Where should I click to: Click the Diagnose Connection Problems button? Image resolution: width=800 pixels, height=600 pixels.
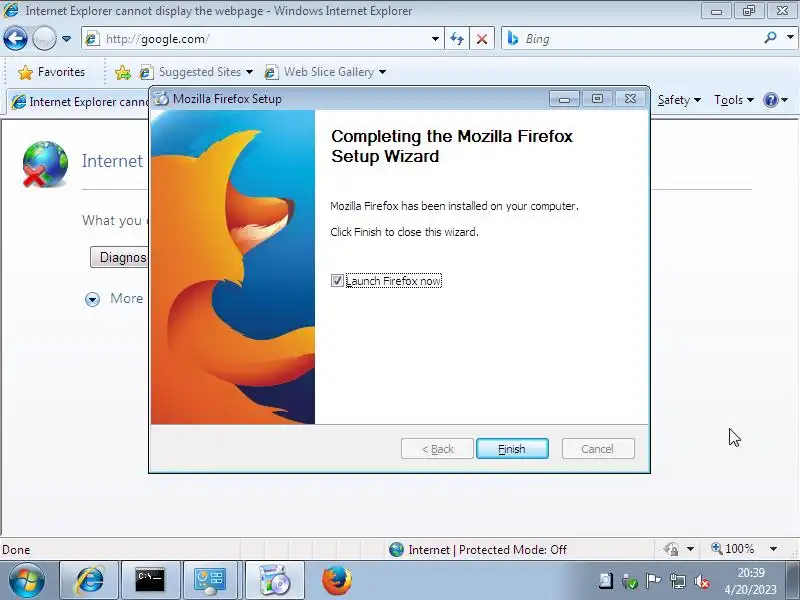click(119, 257)
